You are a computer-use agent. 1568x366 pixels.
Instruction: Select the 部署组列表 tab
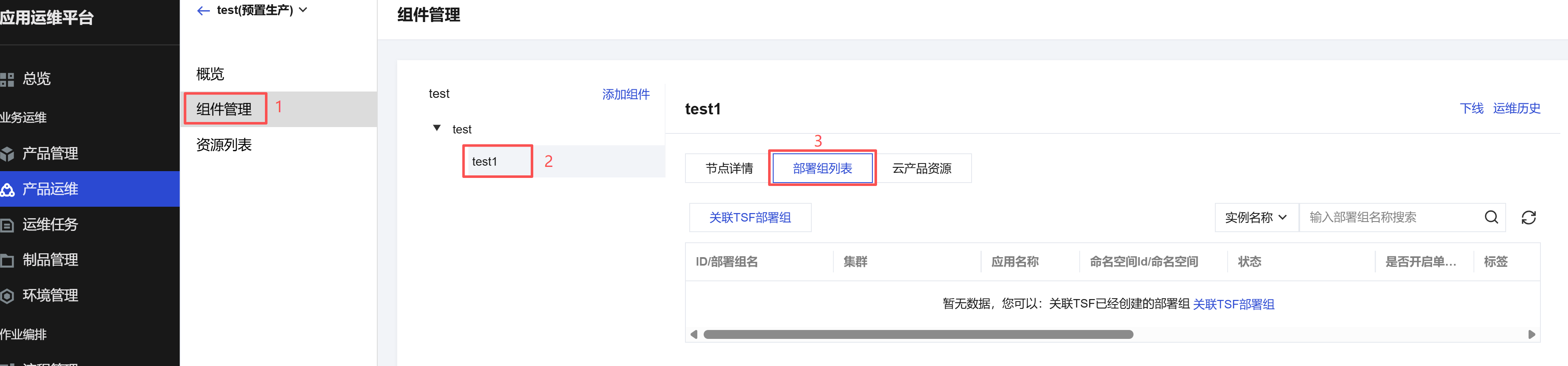822,169
